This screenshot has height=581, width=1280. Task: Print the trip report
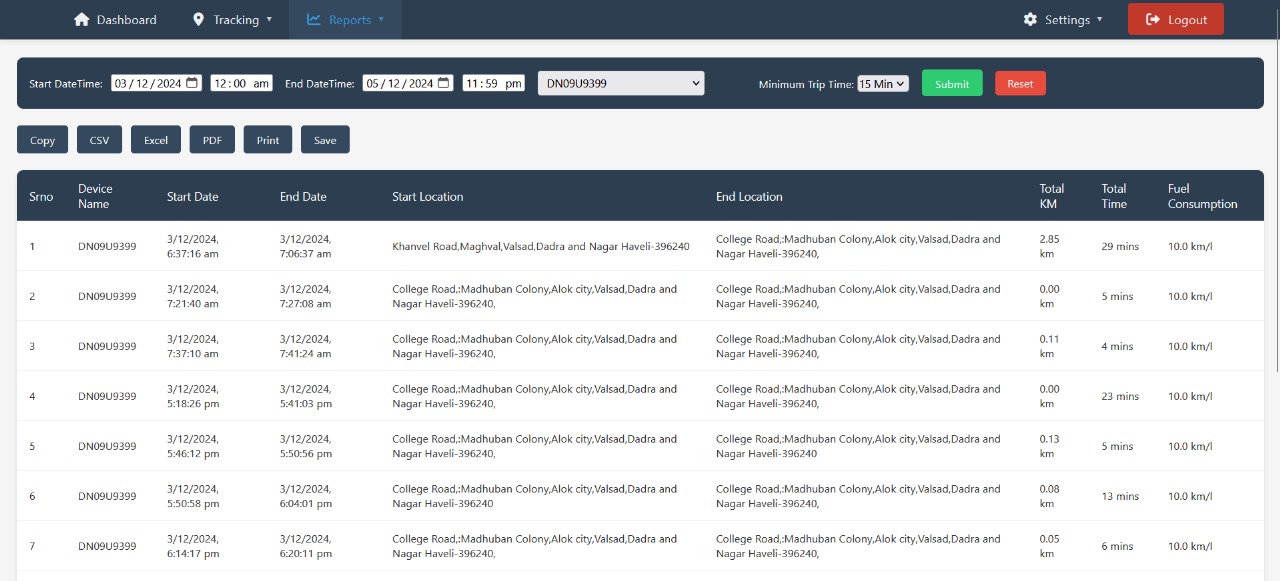tap(267, 139)
